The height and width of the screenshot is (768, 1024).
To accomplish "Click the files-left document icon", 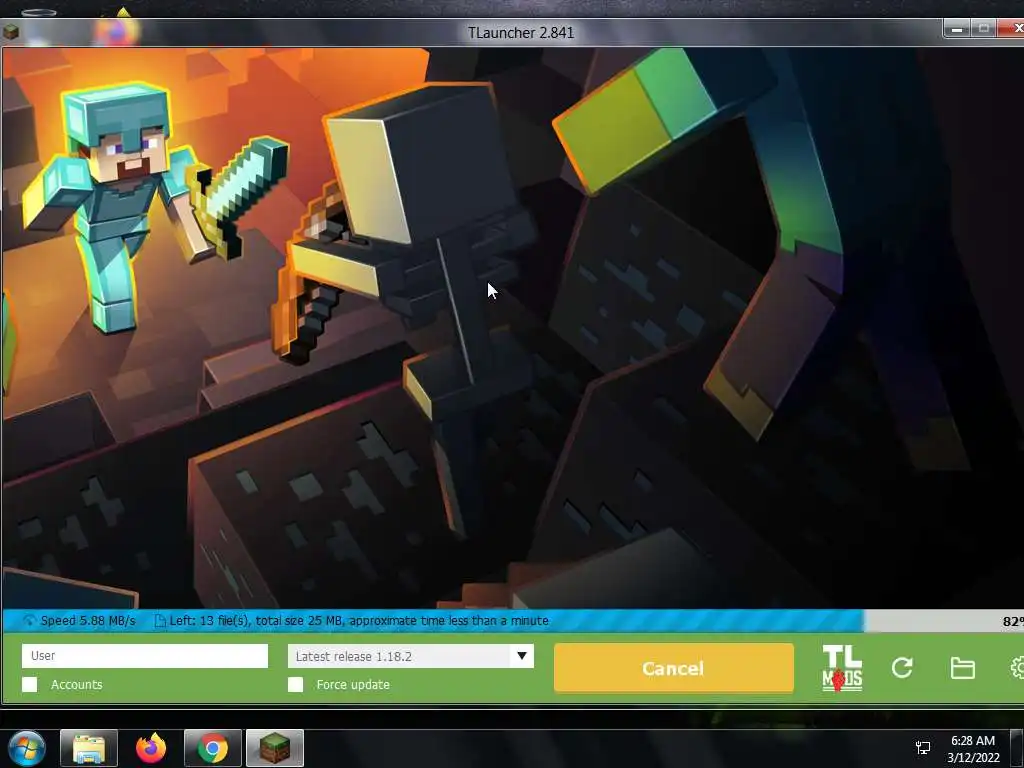I will coord(159,621).
